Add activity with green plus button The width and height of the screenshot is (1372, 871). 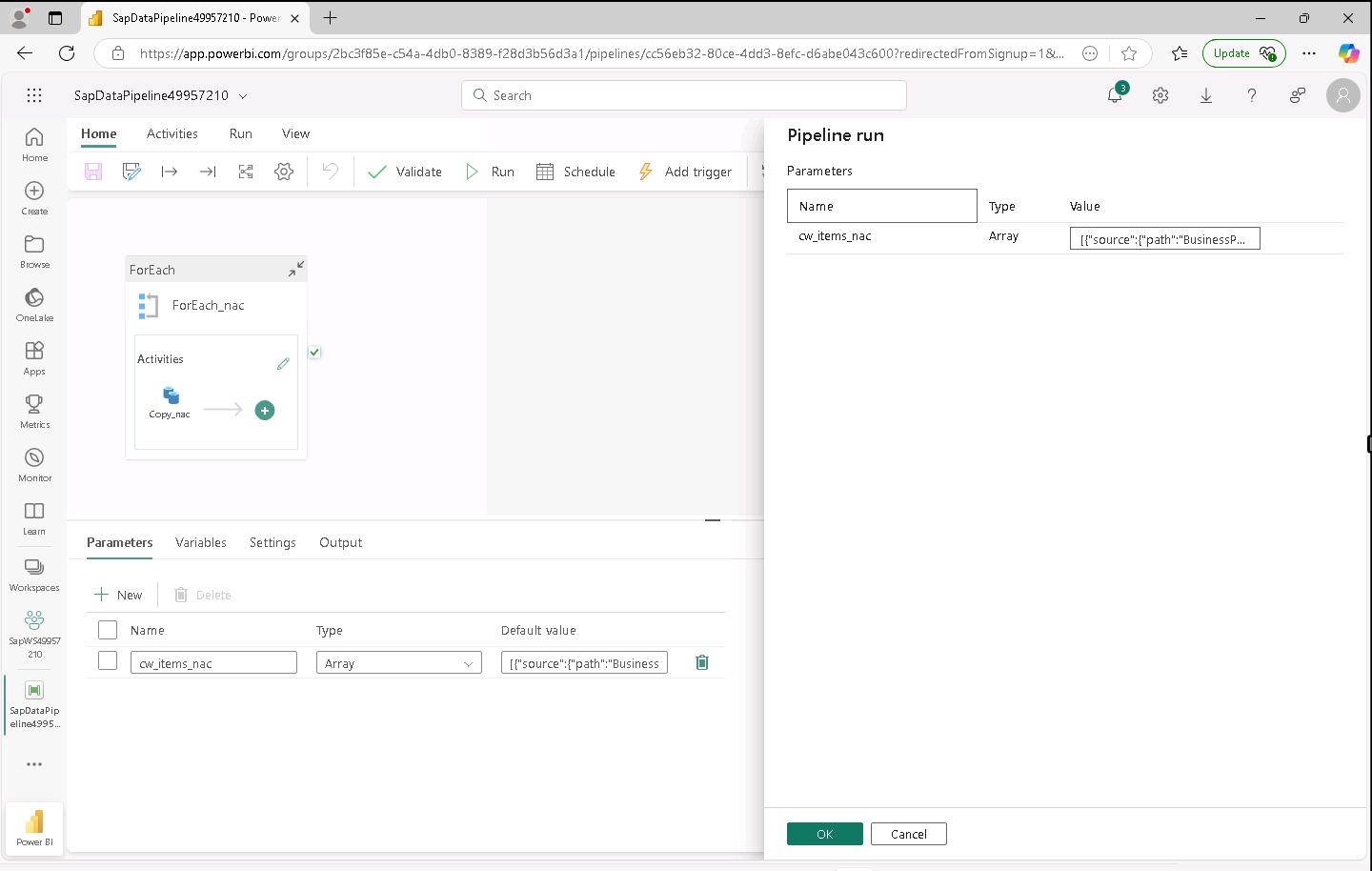pos(265,411)
